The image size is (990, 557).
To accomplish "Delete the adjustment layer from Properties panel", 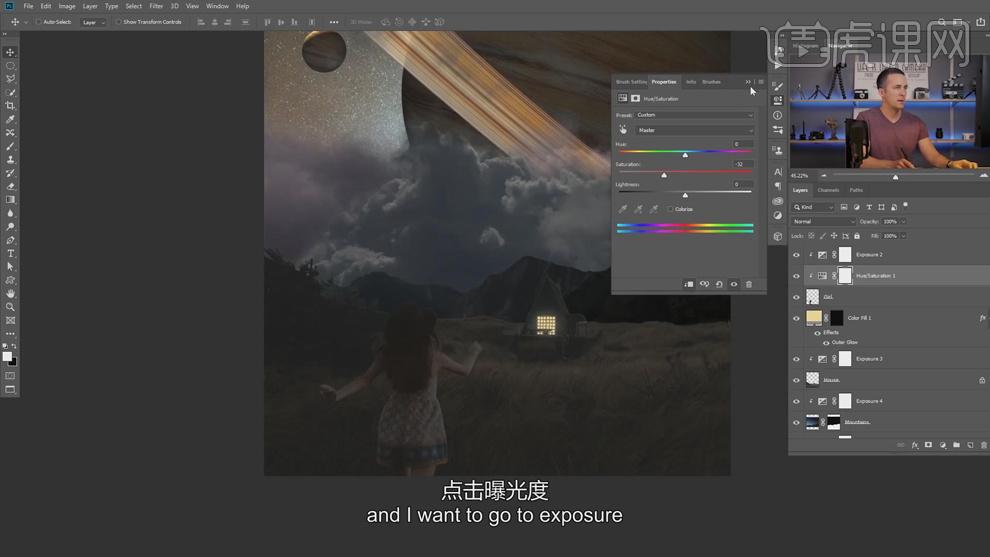I will 749,284.
